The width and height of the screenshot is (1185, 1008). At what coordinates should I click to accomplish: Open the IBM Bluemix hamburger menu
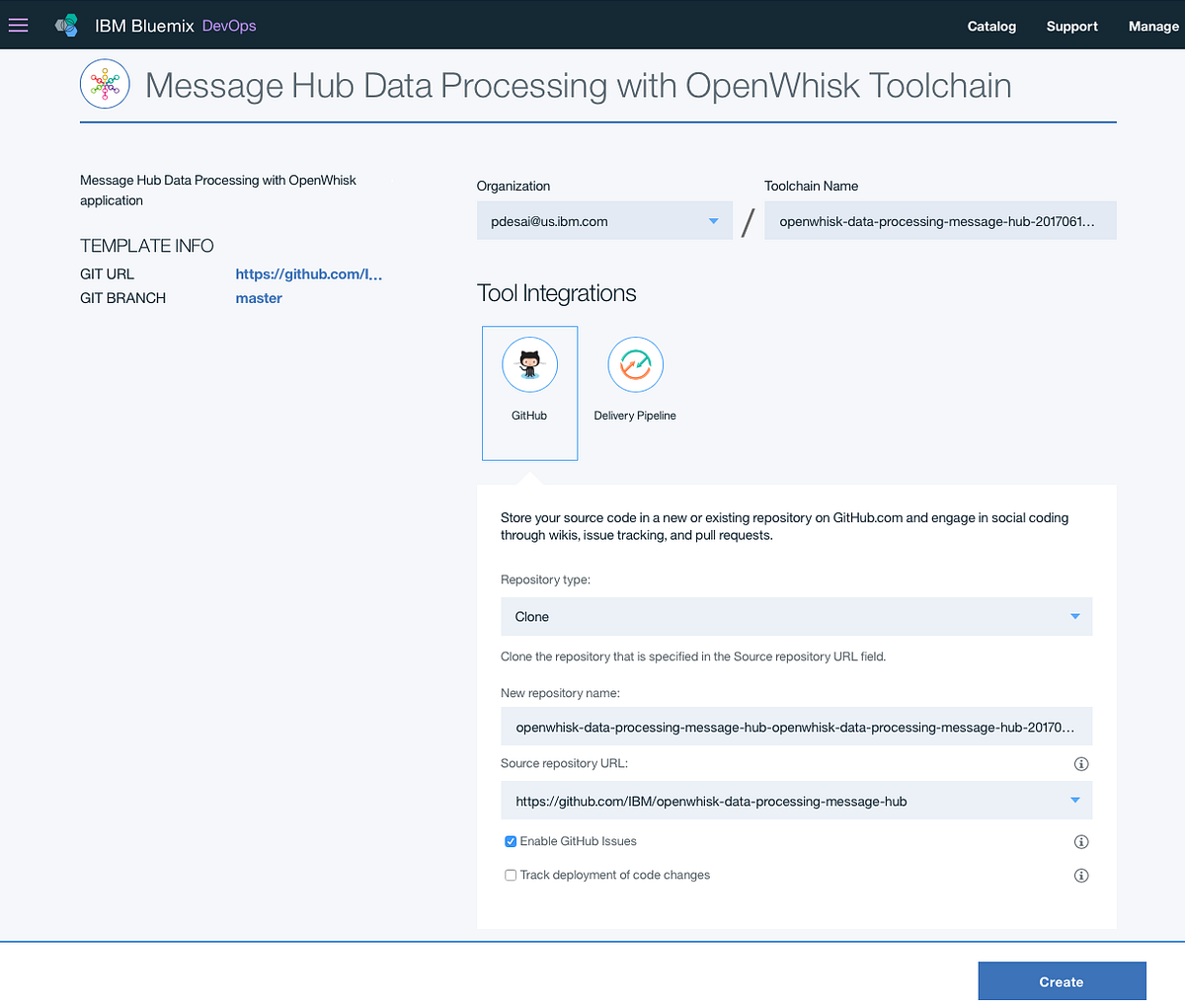[18, 25]
